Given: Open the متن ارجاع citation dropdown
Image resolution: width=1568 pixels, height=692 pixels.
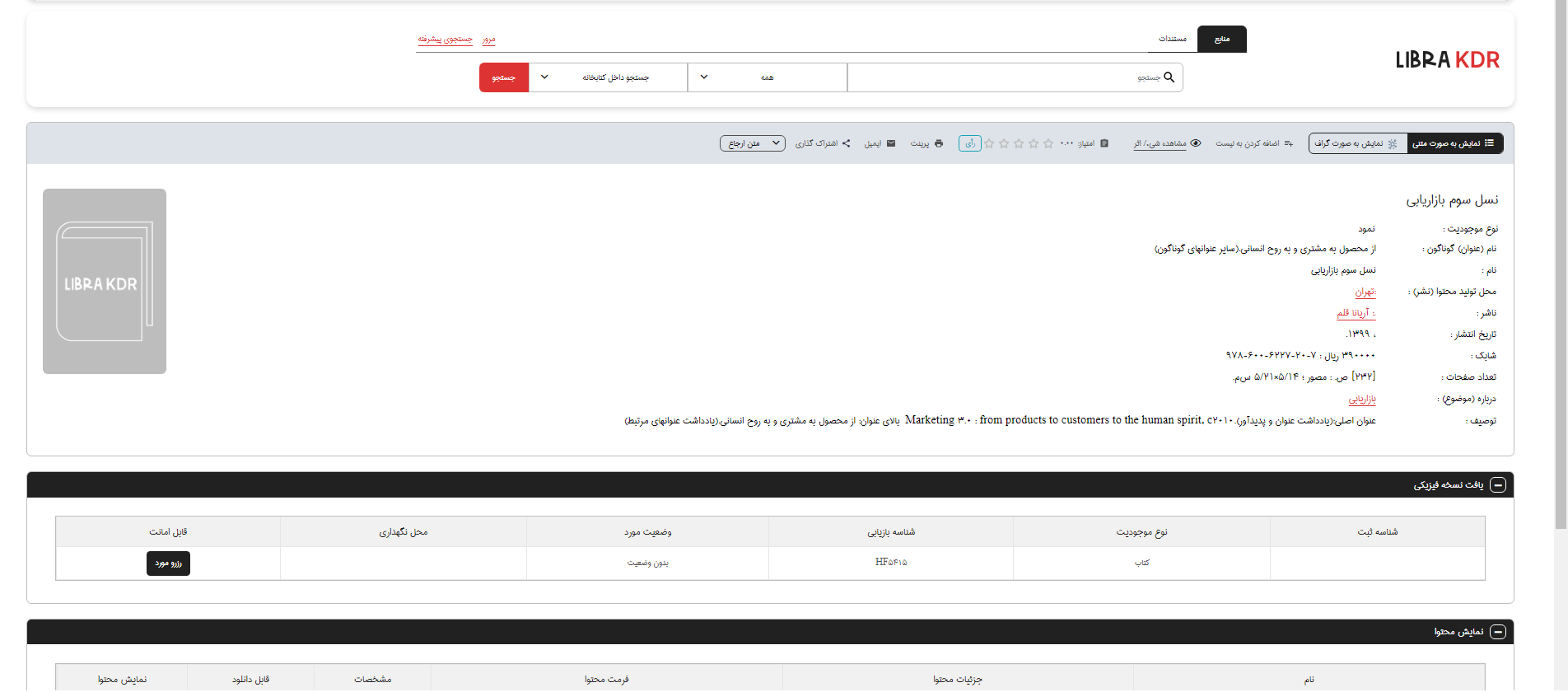Looking at the screenshot, I should pos(752,143).
